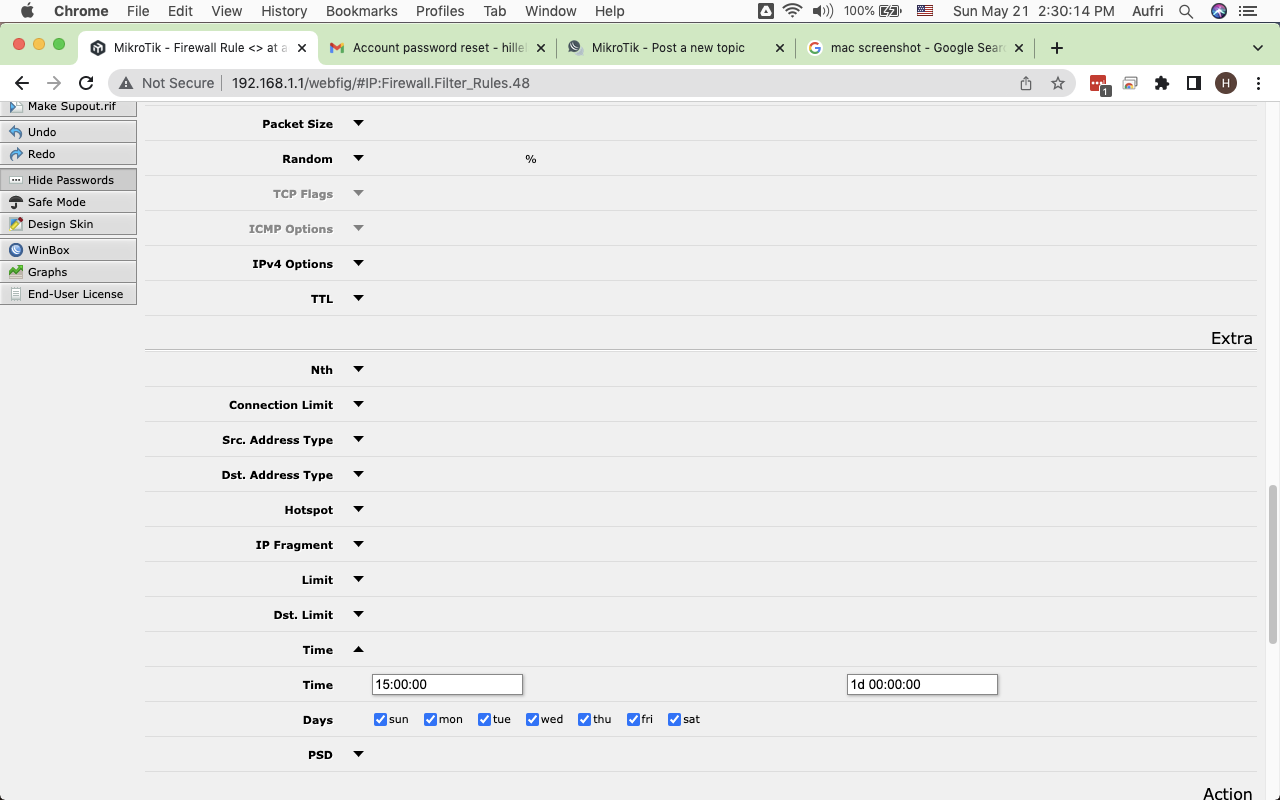Uncheck the wed day checkbox
Viewport: 1280px width, 800px height.
click(x=533, y=719)
